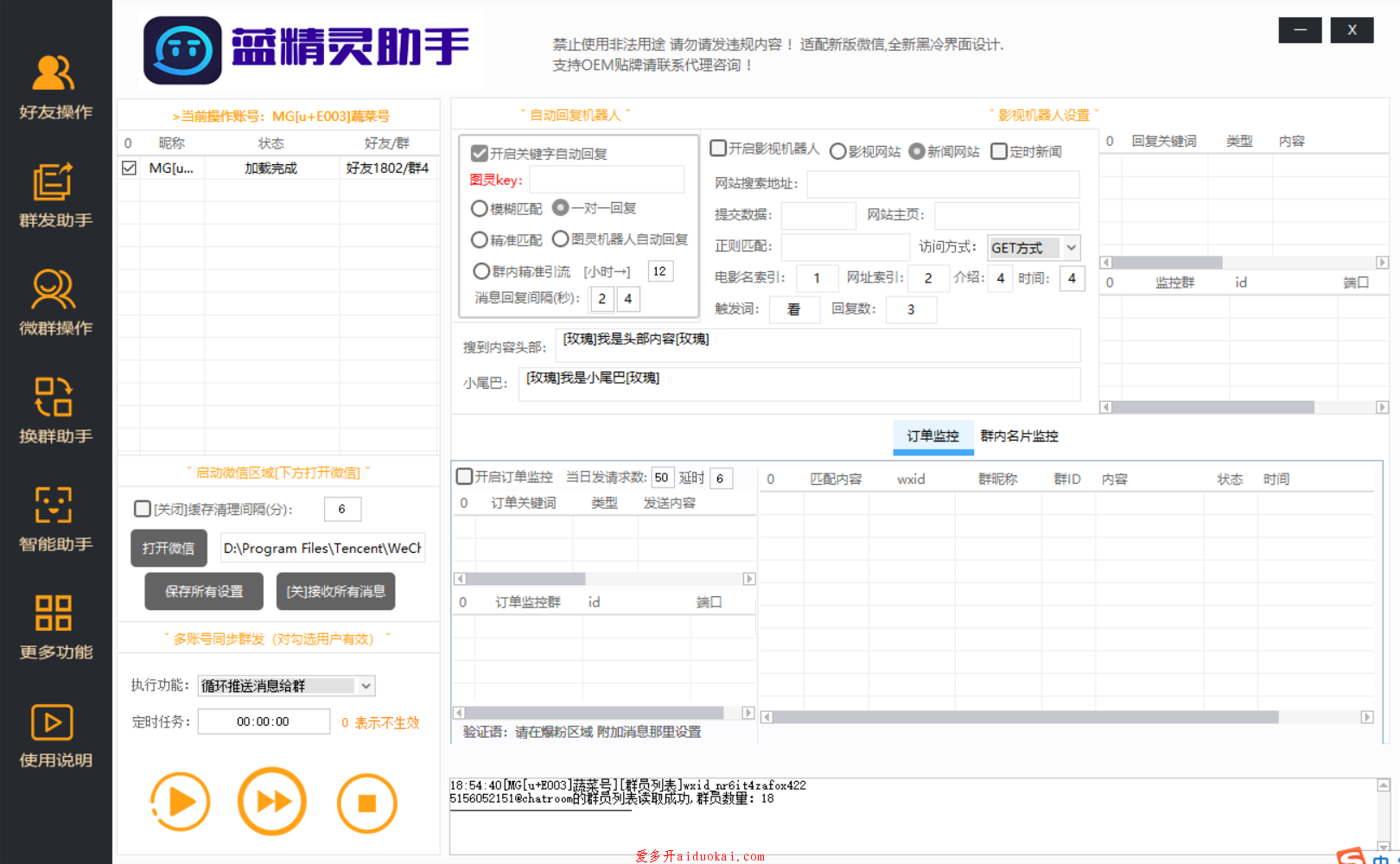
Task: Click the orange stop playback button
Action: [x=366, y=804]
